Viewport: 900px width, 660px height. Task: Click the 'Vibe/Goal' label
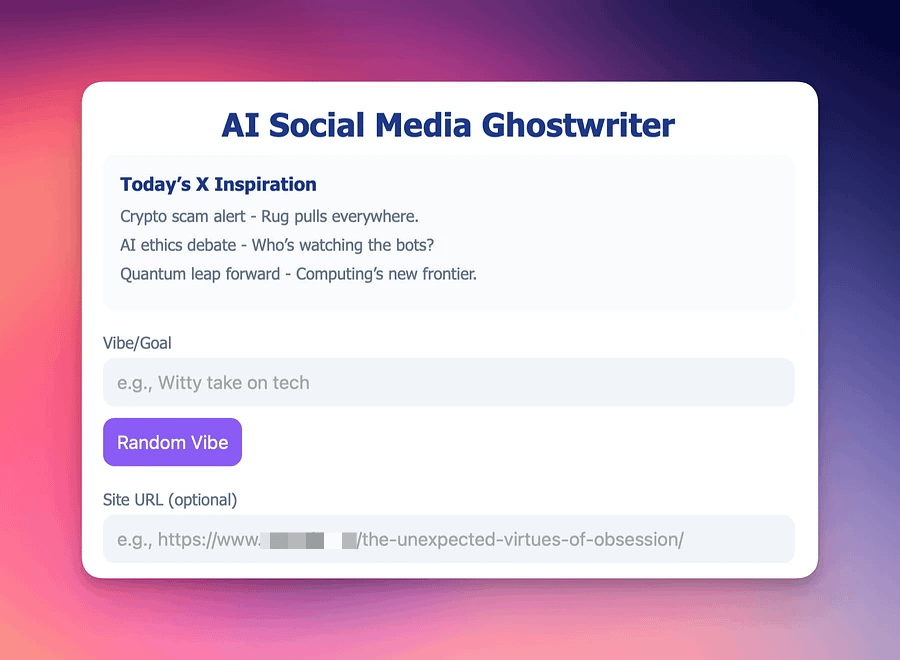click(137, 343)
